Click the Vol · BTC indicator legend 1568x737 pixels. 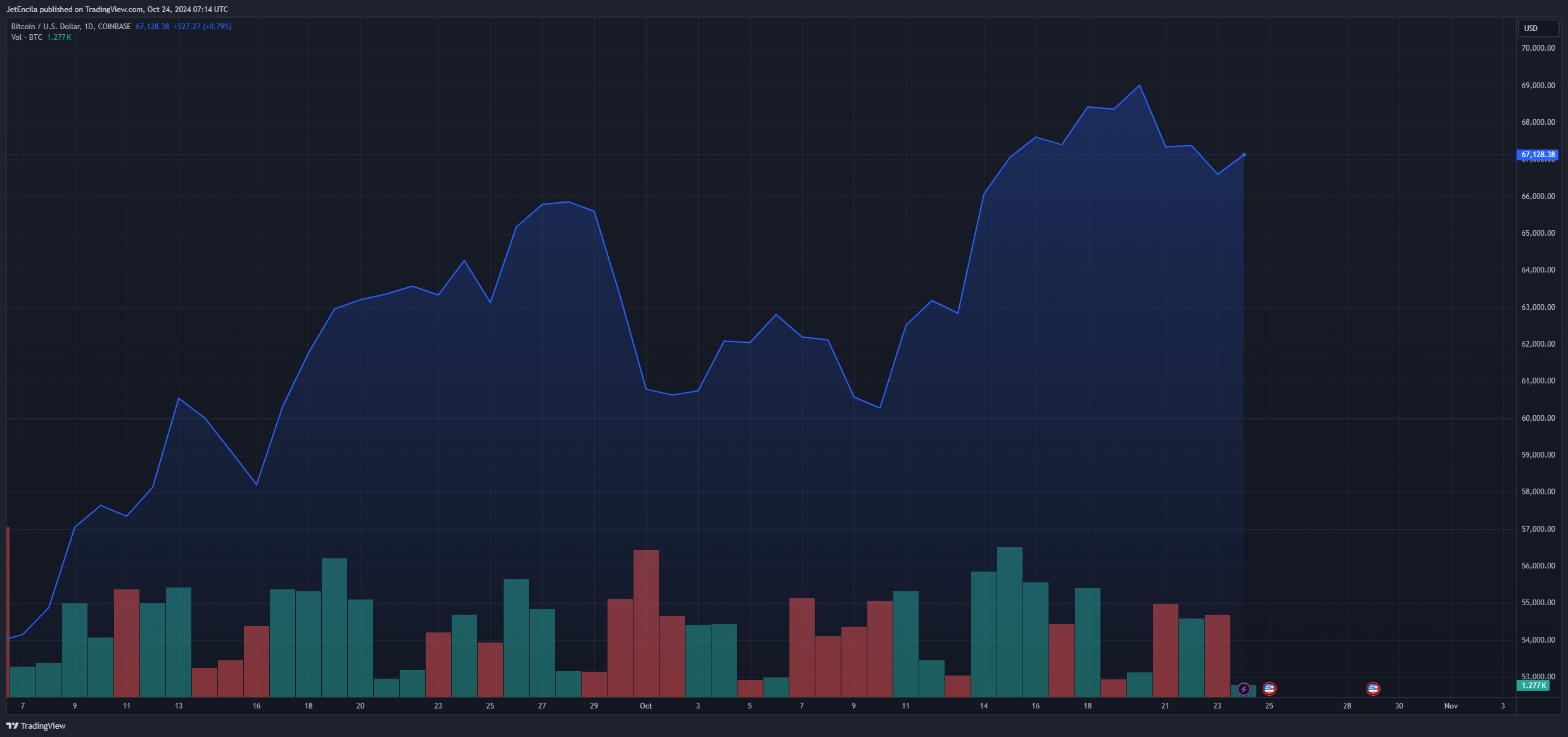click(x=27, y=37)
